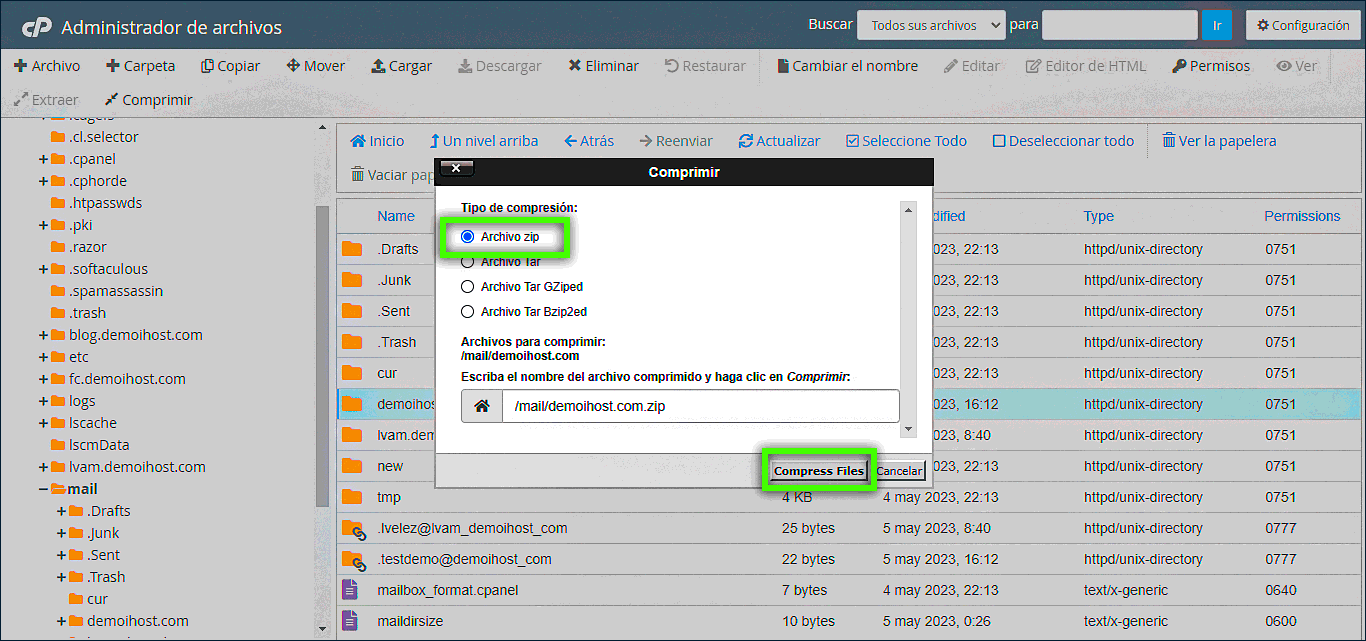Click Seleccione Todo in the toolbar
This screenshot has height=641, width=1366.
[905, 141]
